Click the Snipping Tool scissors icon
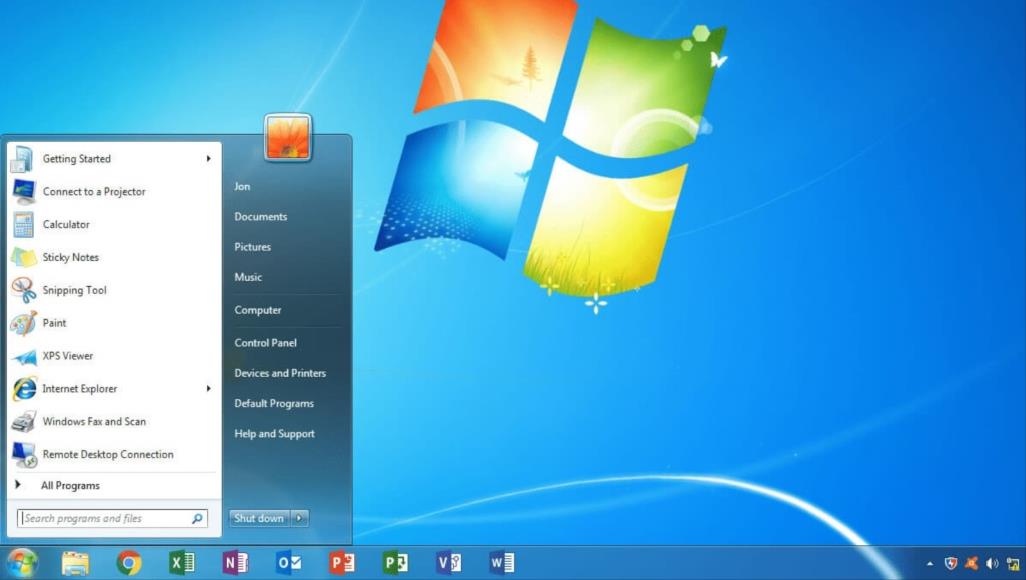Viewport: 1026px width, 580px height. click(x=24, y=290)
